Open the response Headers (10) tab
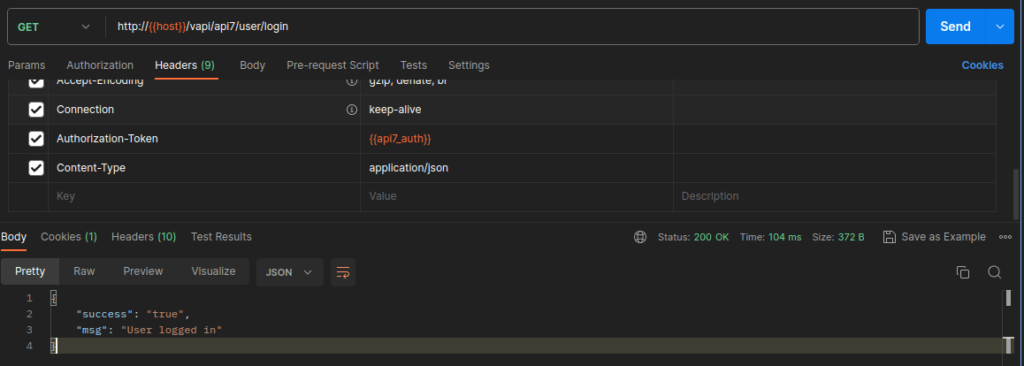The image size is (1024, 366). 144,237
